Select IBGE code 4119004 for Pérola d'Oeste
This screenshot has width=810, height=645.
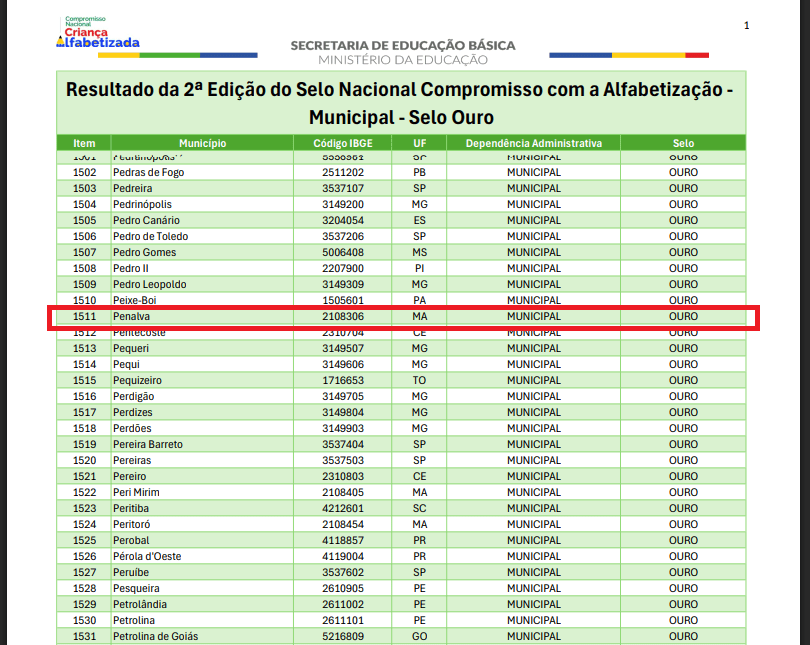point(343,556)
